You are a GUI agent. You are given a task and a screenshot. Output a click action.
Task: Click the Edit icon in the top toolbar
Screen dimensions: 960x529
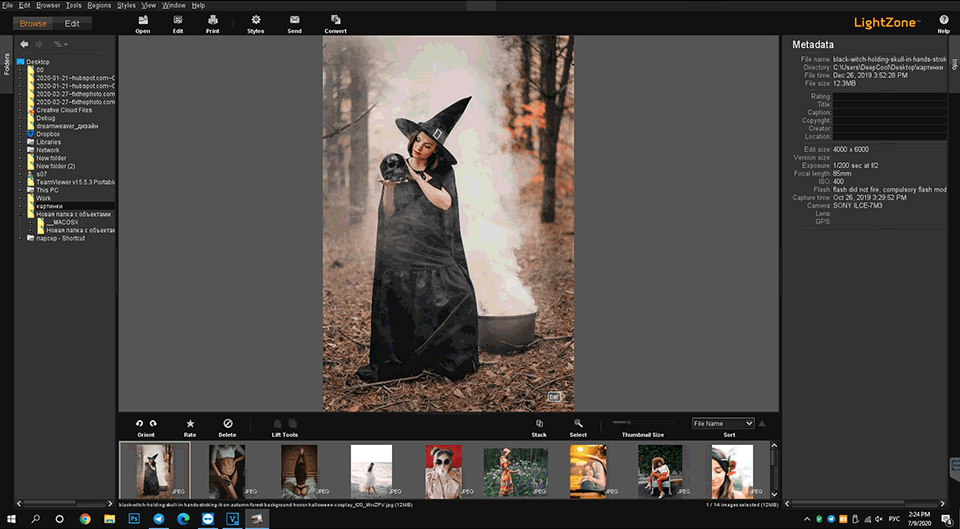coord(178,20)
